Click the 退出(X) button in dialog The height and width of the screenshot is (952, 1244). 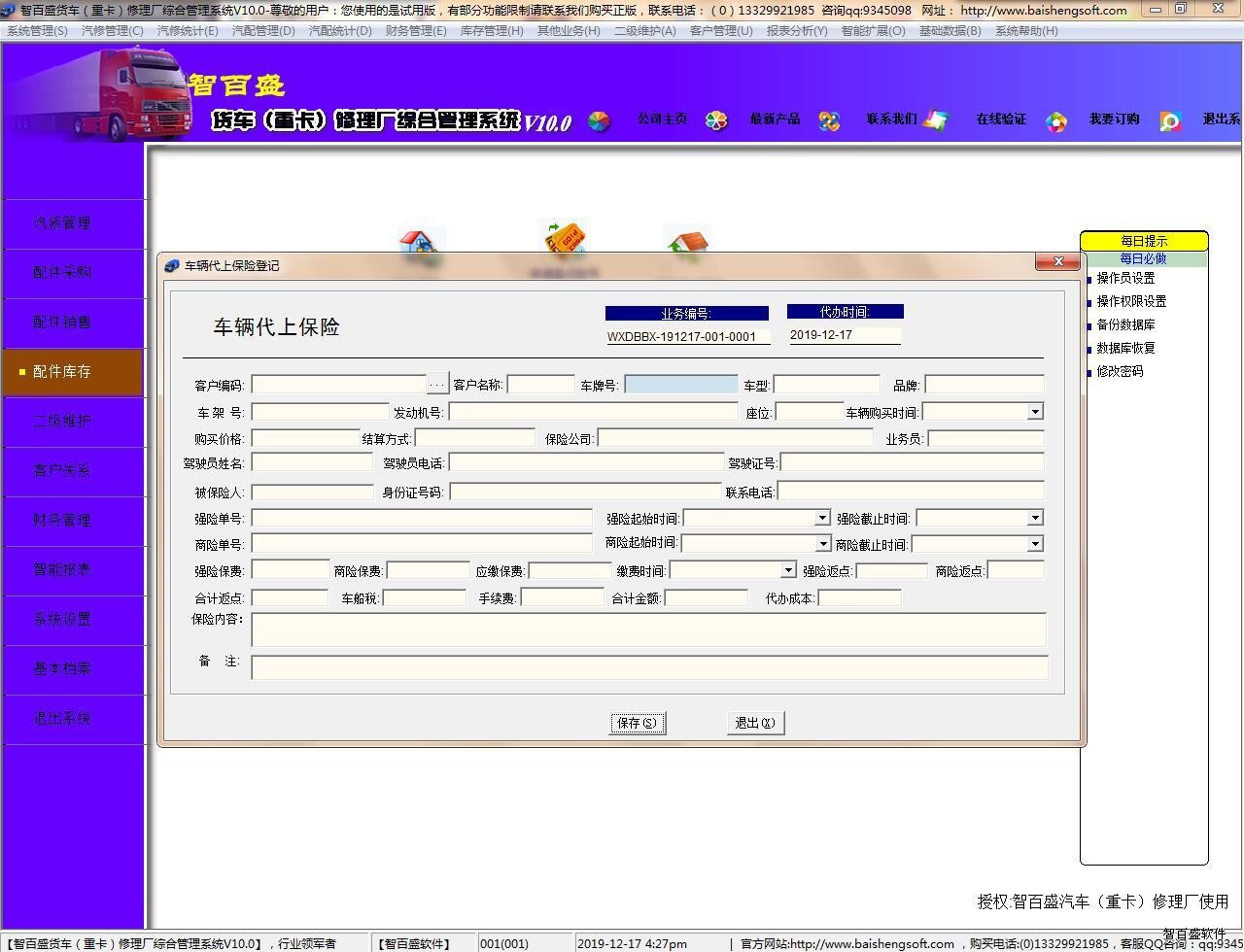[x=755, y=723]
